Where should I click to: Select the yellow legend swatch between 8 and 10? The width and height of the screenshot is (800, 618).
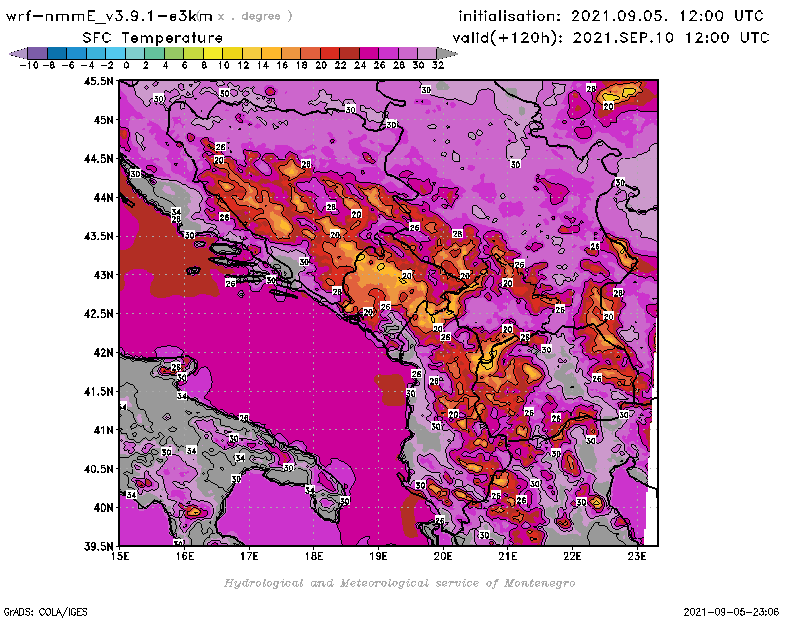(x=213, y=53)
